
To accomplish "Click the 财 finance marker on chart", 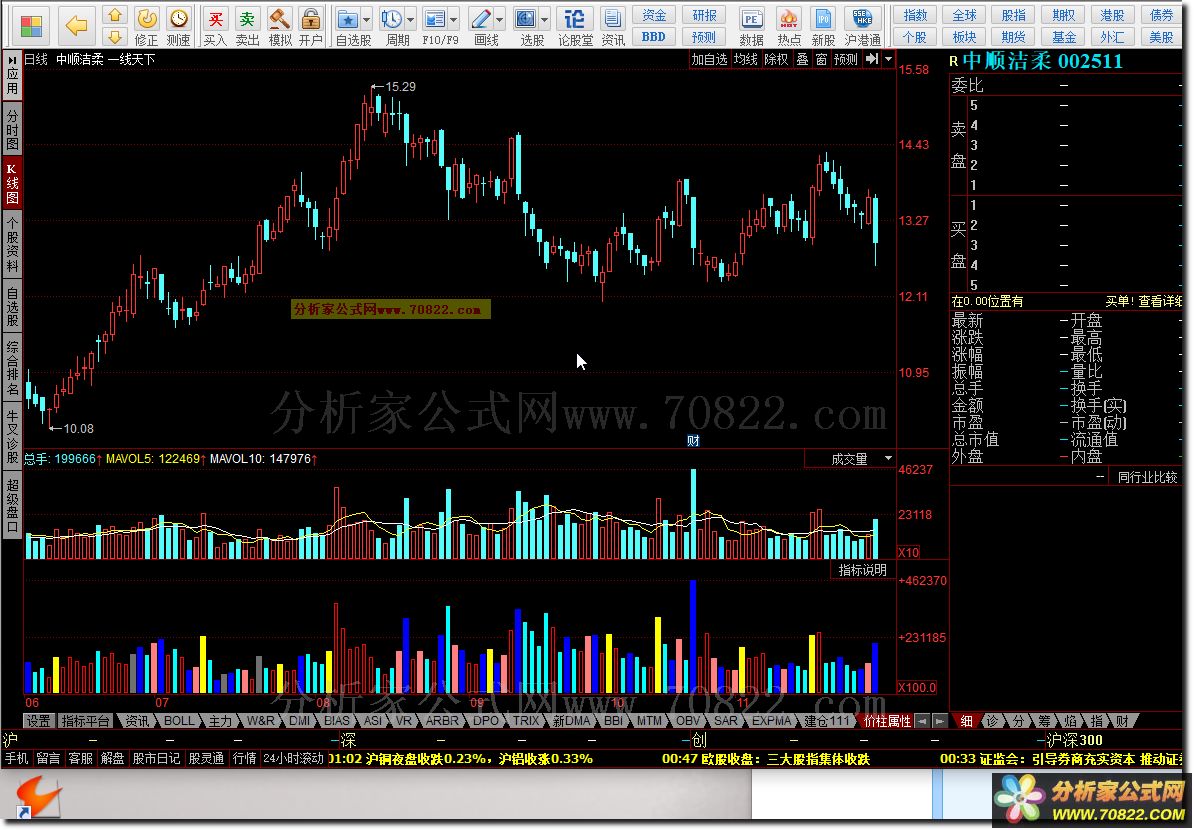I will point(693,441).
